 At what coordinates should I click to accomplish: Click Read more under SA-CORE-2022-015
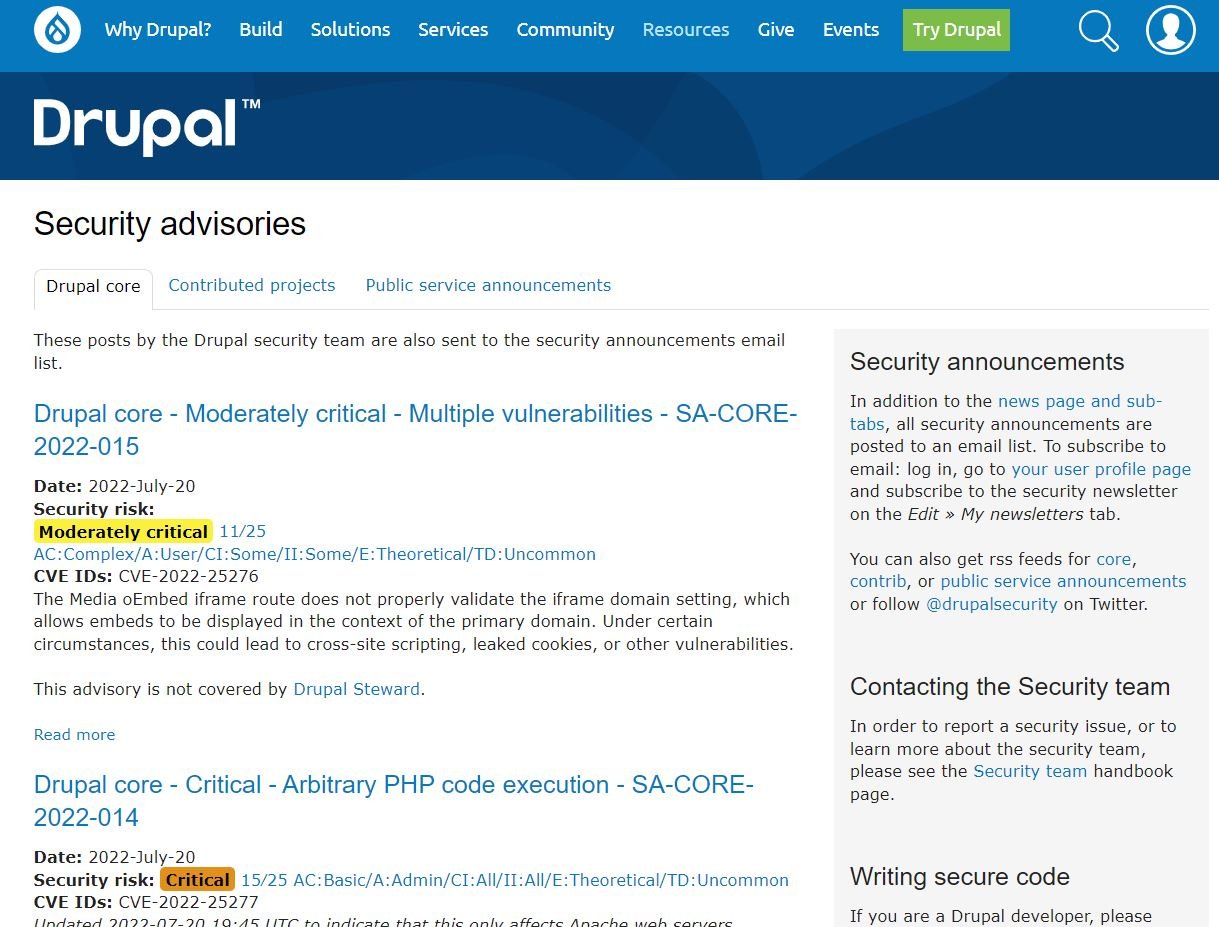(x=74, y=734)
